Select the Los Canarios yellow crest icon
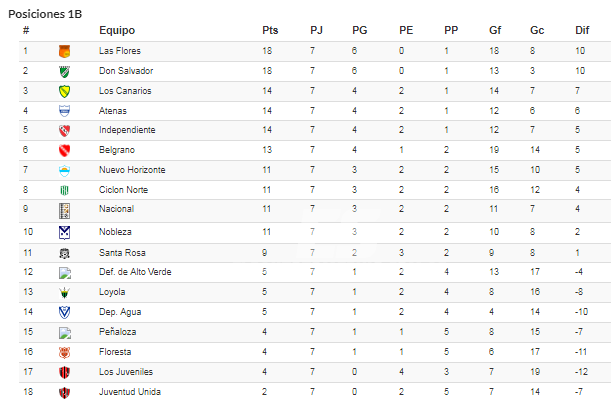 click(x=64, y=92)
